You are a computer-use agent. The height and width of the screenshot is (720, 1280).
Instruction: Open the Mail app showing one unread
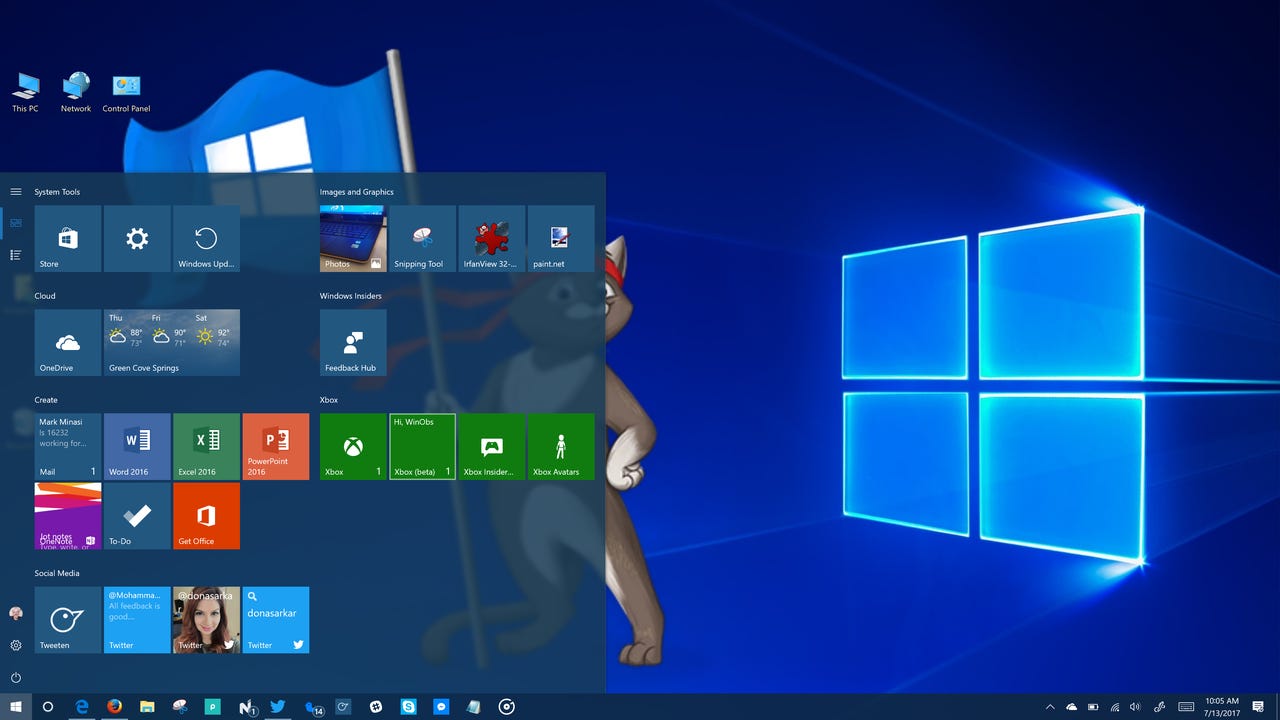[67, 446]
